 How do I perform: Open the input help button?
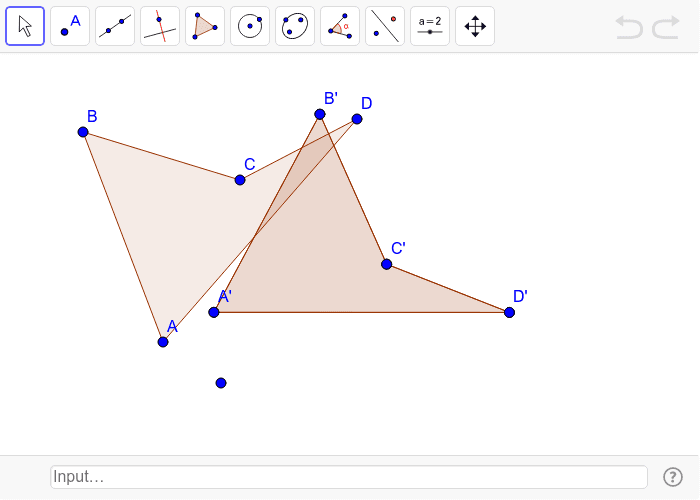(x=672, y=477)
